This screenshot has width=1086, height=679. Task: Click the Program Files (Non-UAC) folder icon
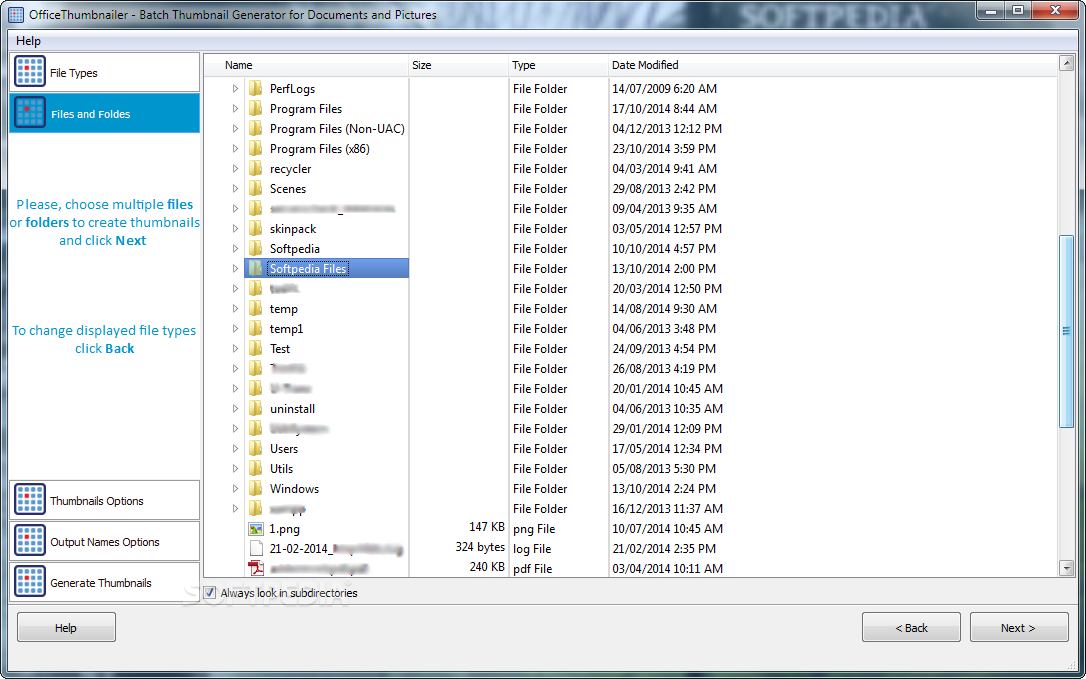point(256,129)
